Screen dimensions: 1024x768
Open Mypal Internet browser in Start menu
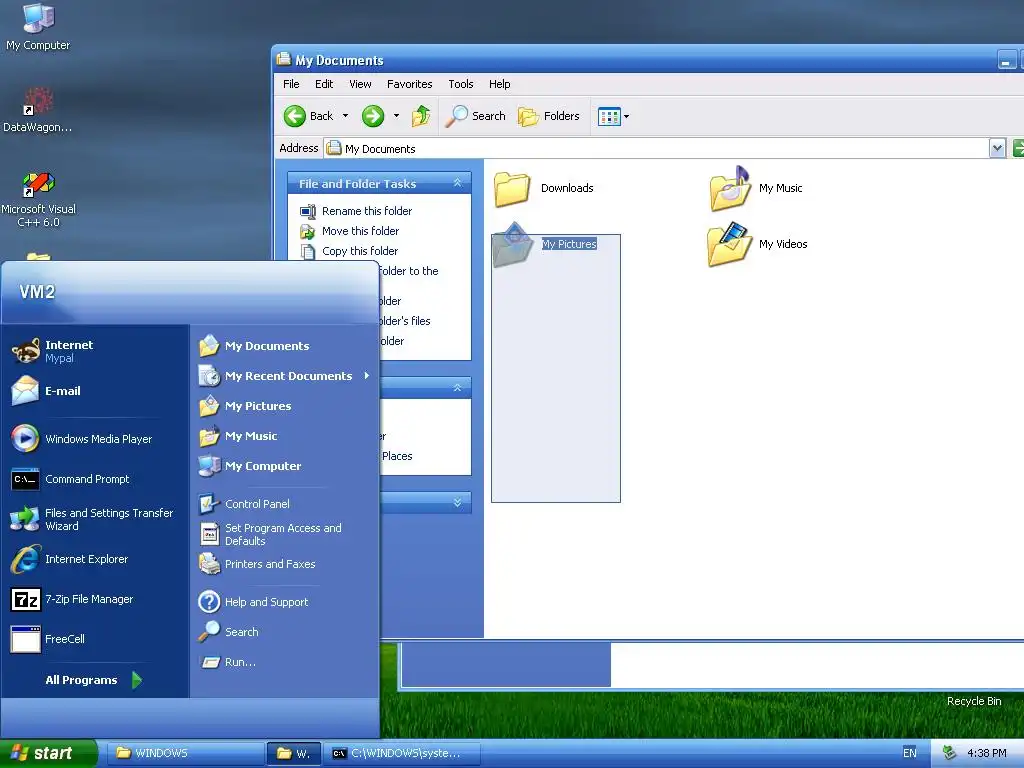coord(52,351)
